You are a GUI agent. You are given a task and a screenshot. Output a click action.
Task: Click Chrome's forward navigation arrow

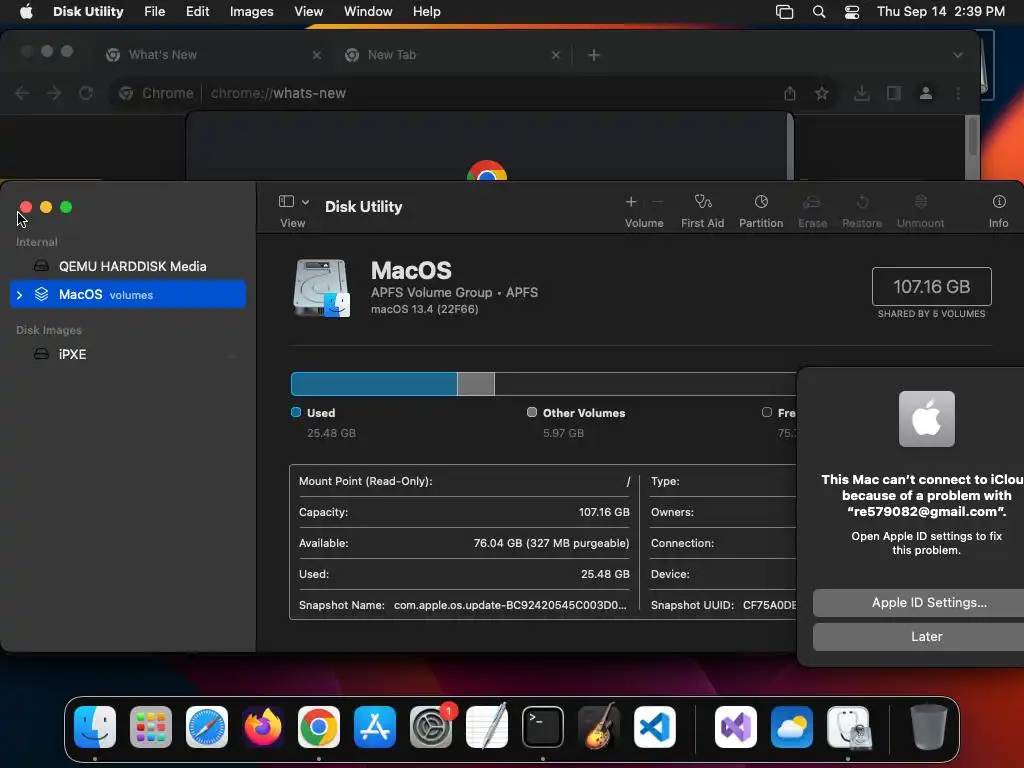click(x=54, y=93)
